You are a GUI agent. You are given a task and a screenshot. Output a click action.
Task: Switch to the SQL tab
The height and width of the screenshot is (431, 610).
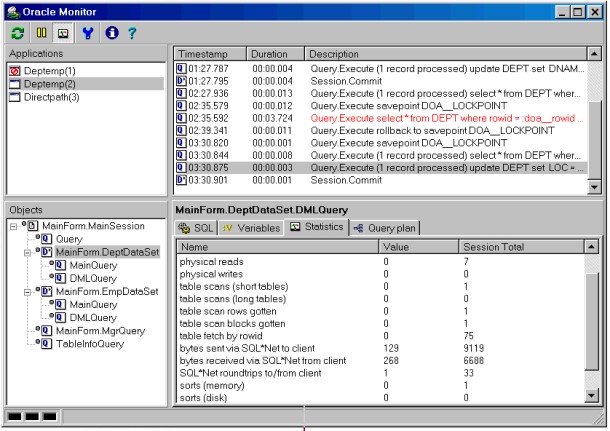tap(196, 228)
